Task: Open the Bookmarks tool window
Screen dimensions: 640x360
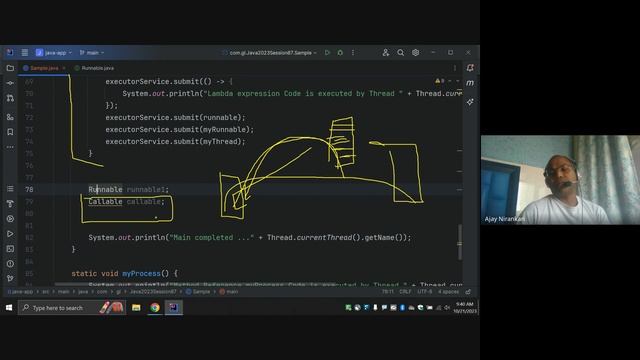Action: (x=10, y=132)
